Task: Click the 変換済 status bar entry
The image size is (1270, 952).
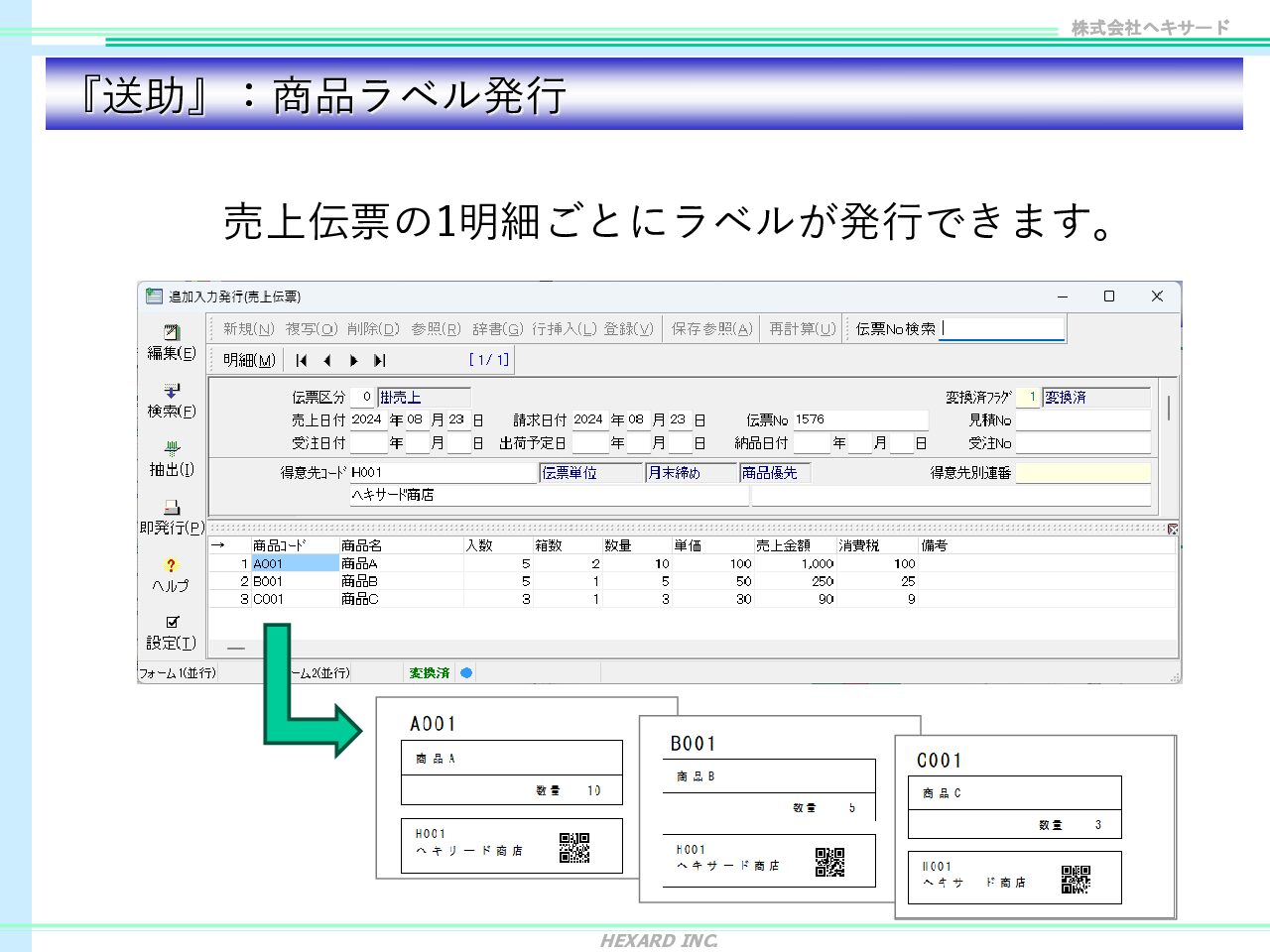Action: click(429, 672)
